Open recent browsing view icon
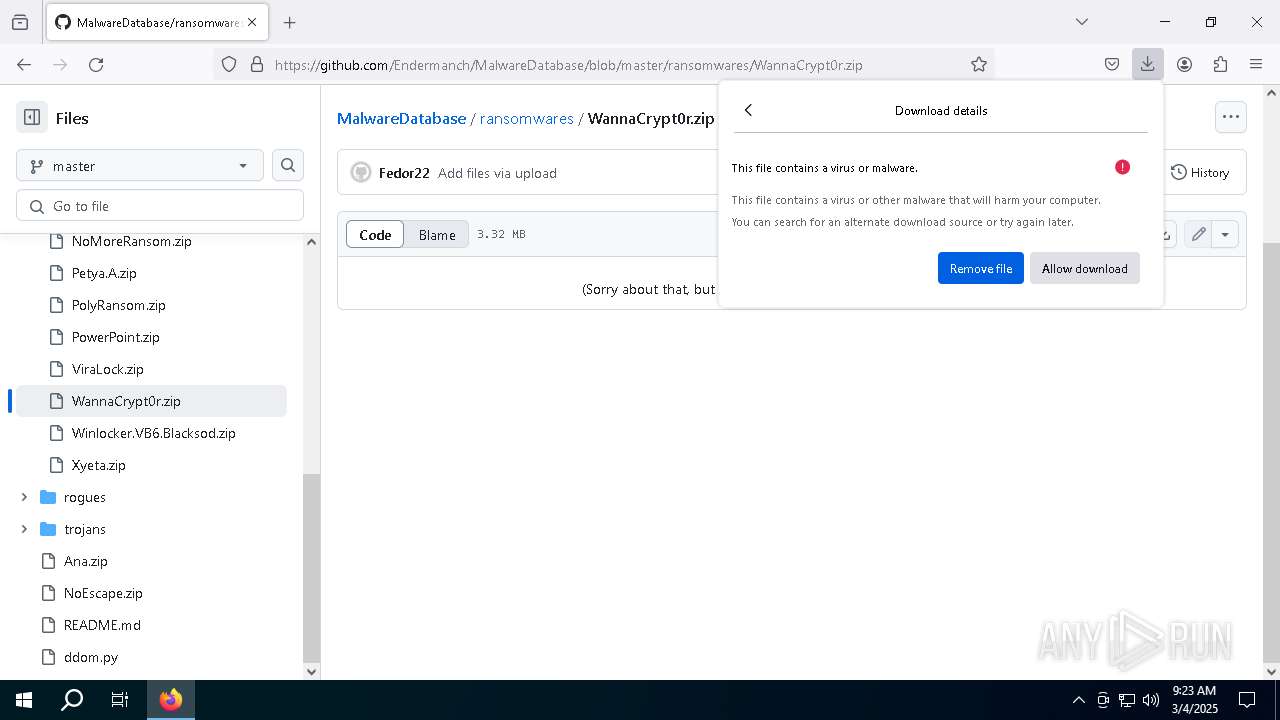The height and width of the screenshot is (720, 1280). (x=20, y=22)
